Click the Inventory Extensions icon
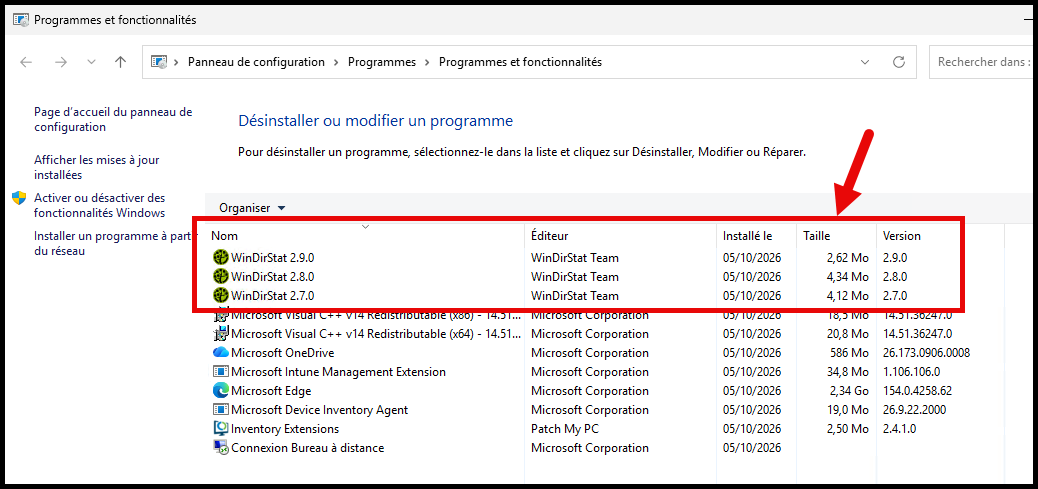This screenshot has width=1038, height=489. (x=220, y=429)
